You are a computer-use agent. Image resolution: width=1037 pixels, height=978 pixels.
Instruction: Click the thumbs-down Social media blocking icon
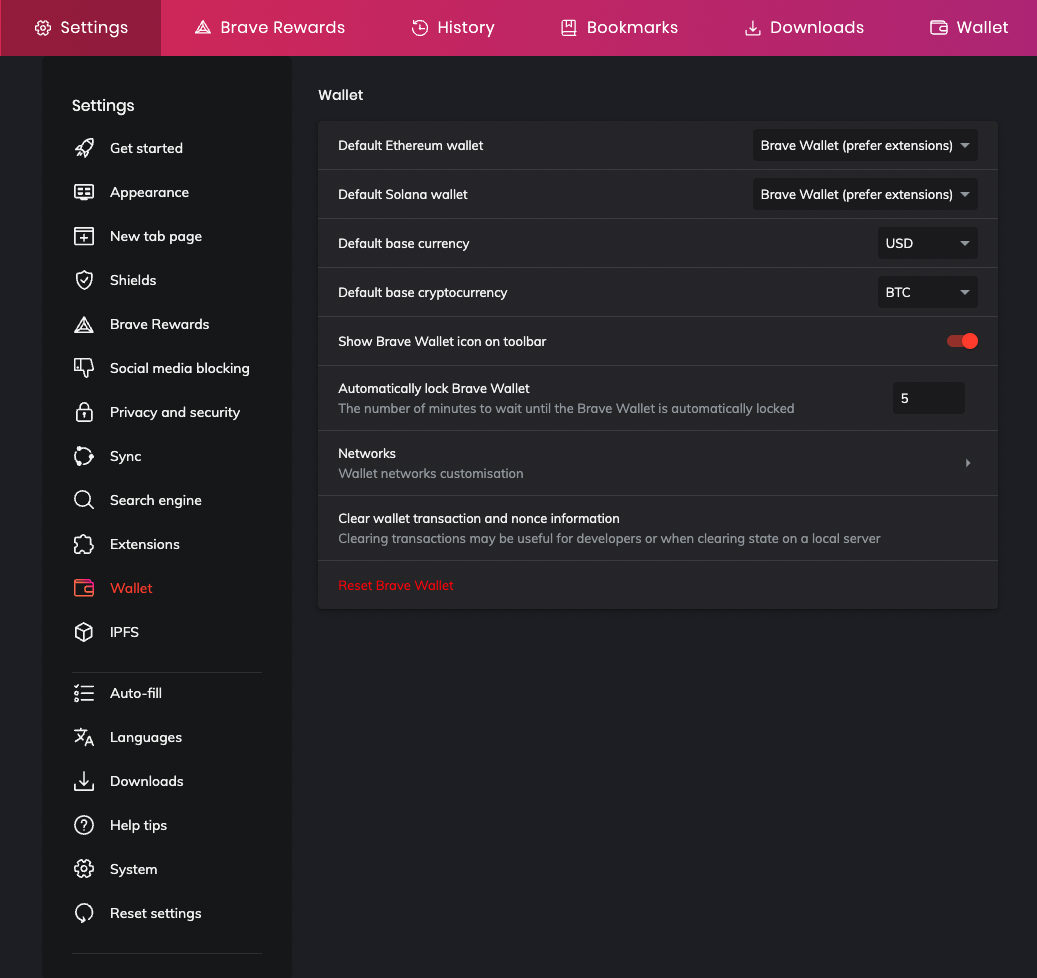(x=84, y=368)
